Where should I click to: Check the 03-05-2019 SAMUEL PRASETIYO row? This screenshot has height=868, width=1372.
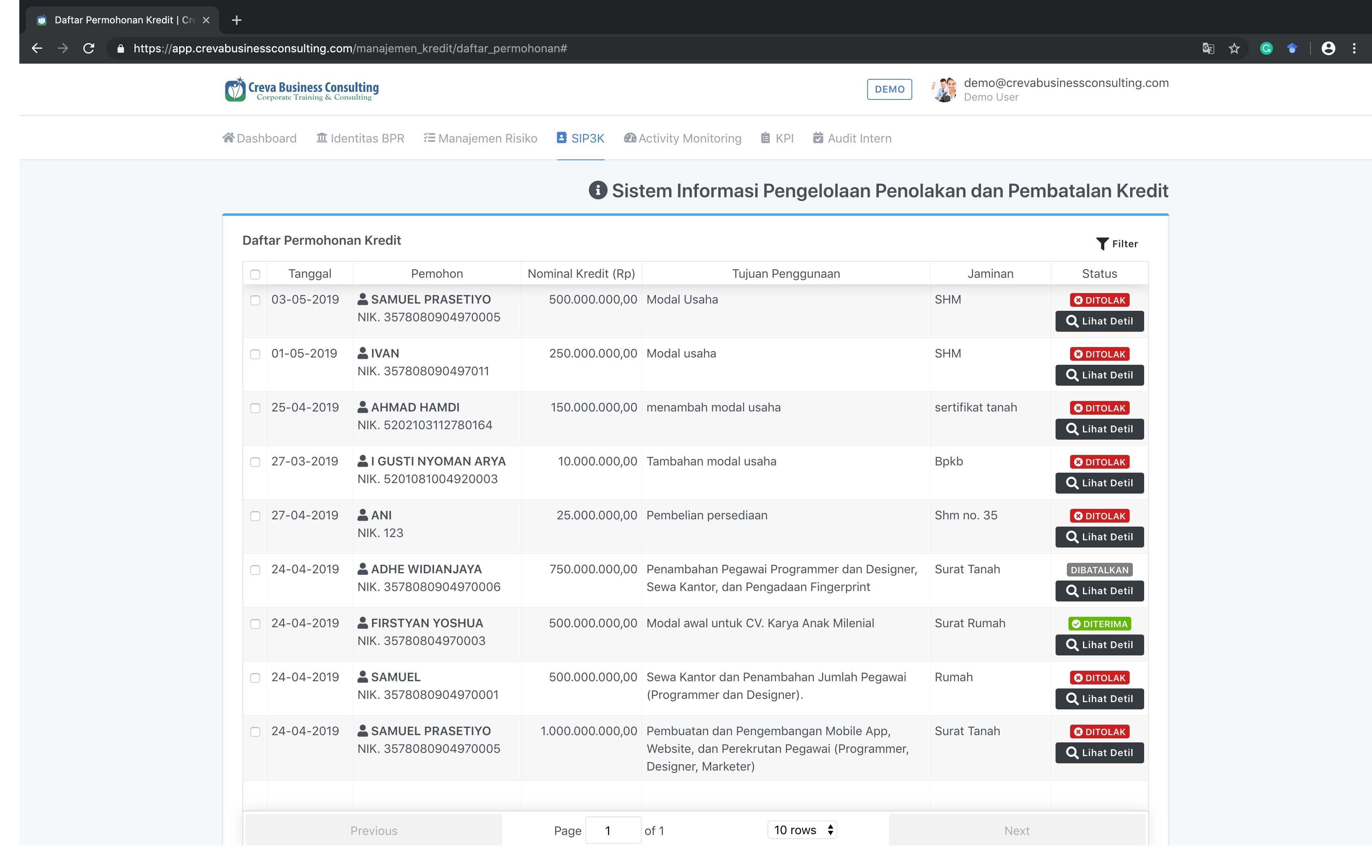(255, 300)
